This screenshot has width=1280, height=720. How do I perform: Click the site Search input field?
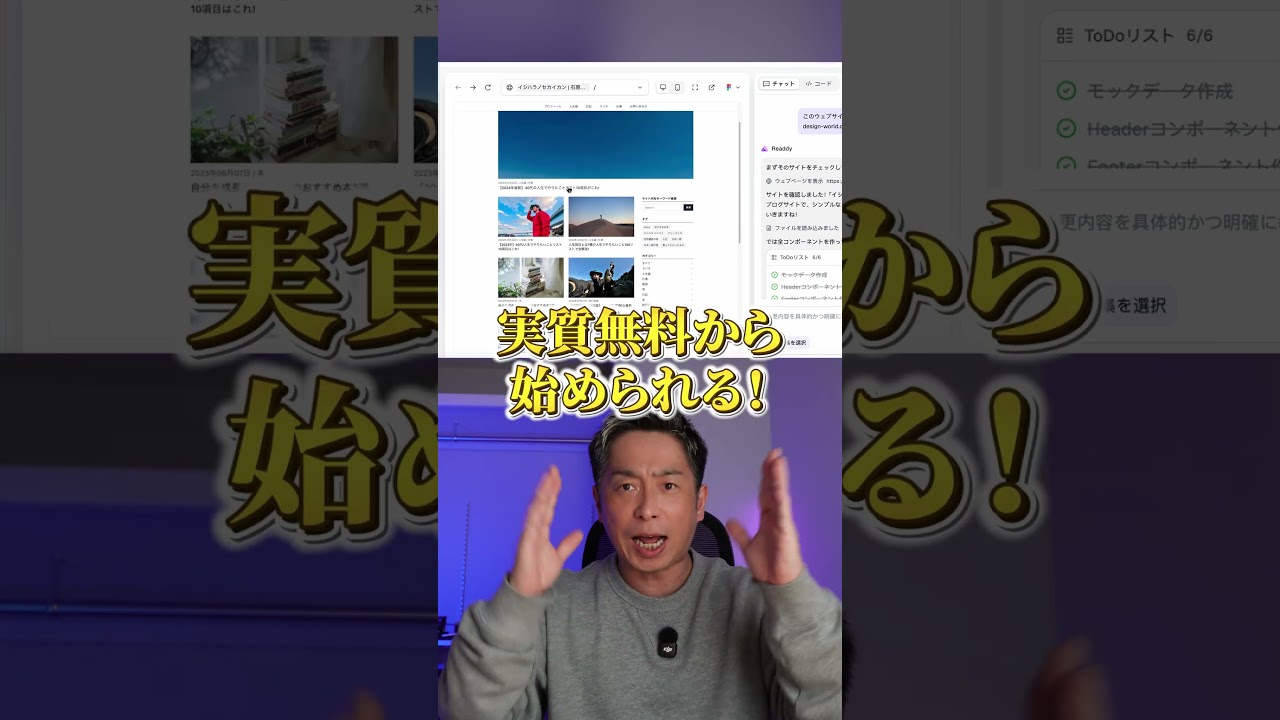(x=662, y=207)
